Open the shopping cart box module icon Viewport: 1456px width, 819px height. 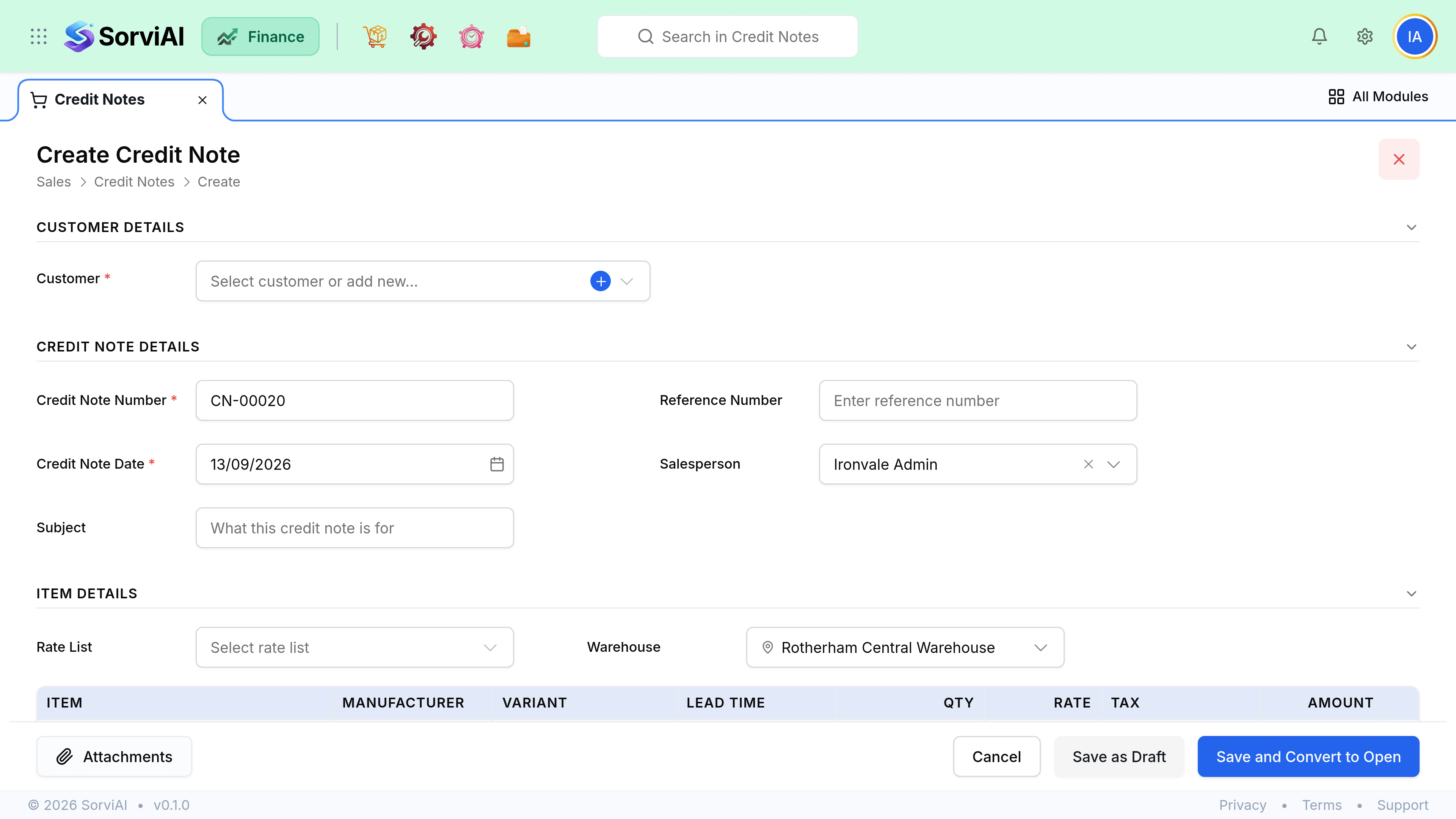(375, 37)
